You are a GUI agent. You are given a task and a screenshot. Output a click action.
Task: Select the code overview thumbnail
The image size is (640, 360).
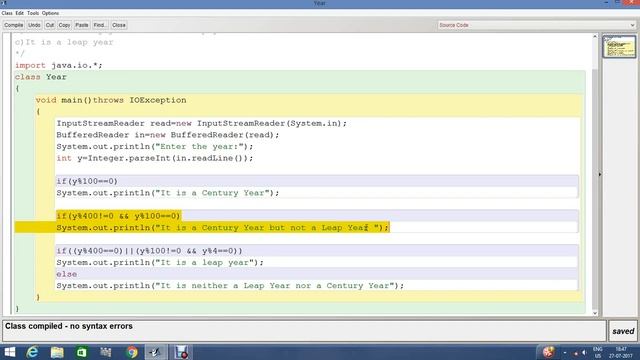pyautogui.click(x=619, y=47)
